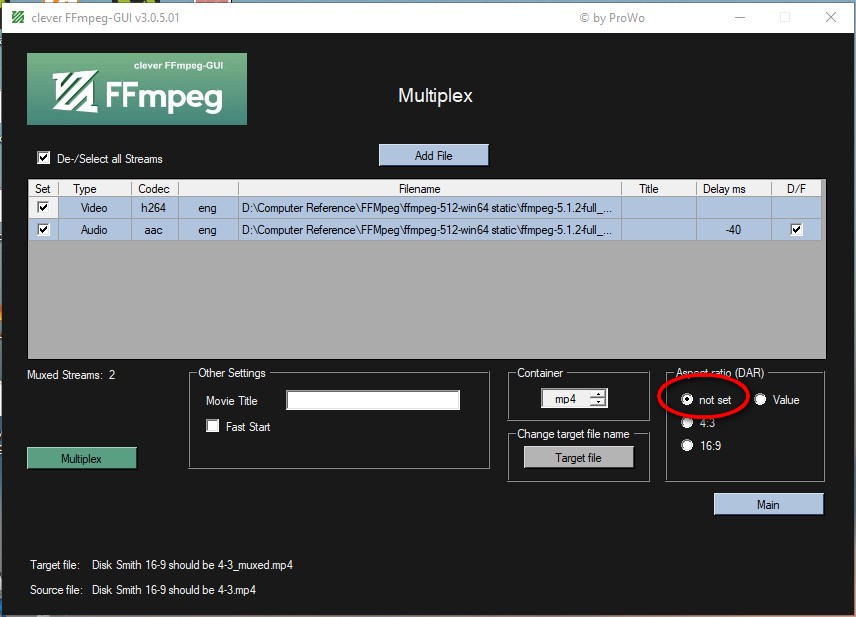Return to the Main screen button
The width and height of the screenshot is (856, 617).
point(769,505)
